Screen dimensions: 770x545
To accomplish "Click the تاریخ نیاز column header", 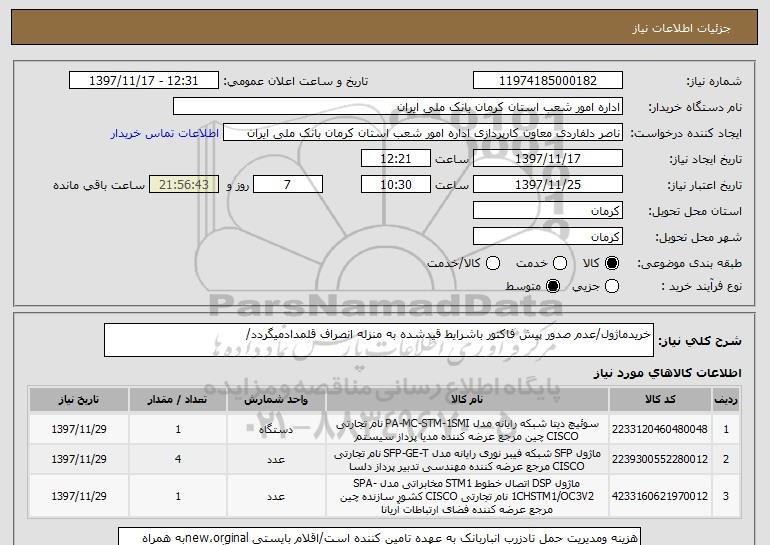I will coord(79,400).
